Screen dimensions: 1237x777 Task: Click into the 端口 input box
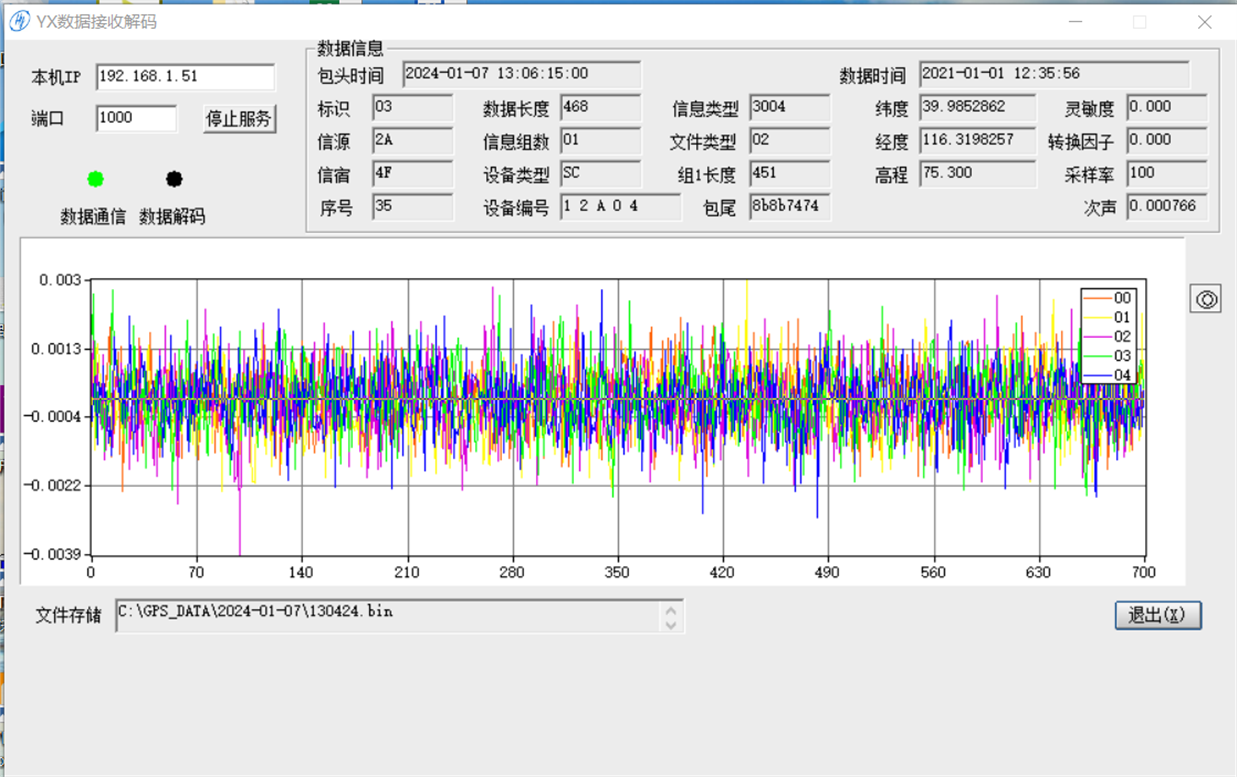pos(136,118)
